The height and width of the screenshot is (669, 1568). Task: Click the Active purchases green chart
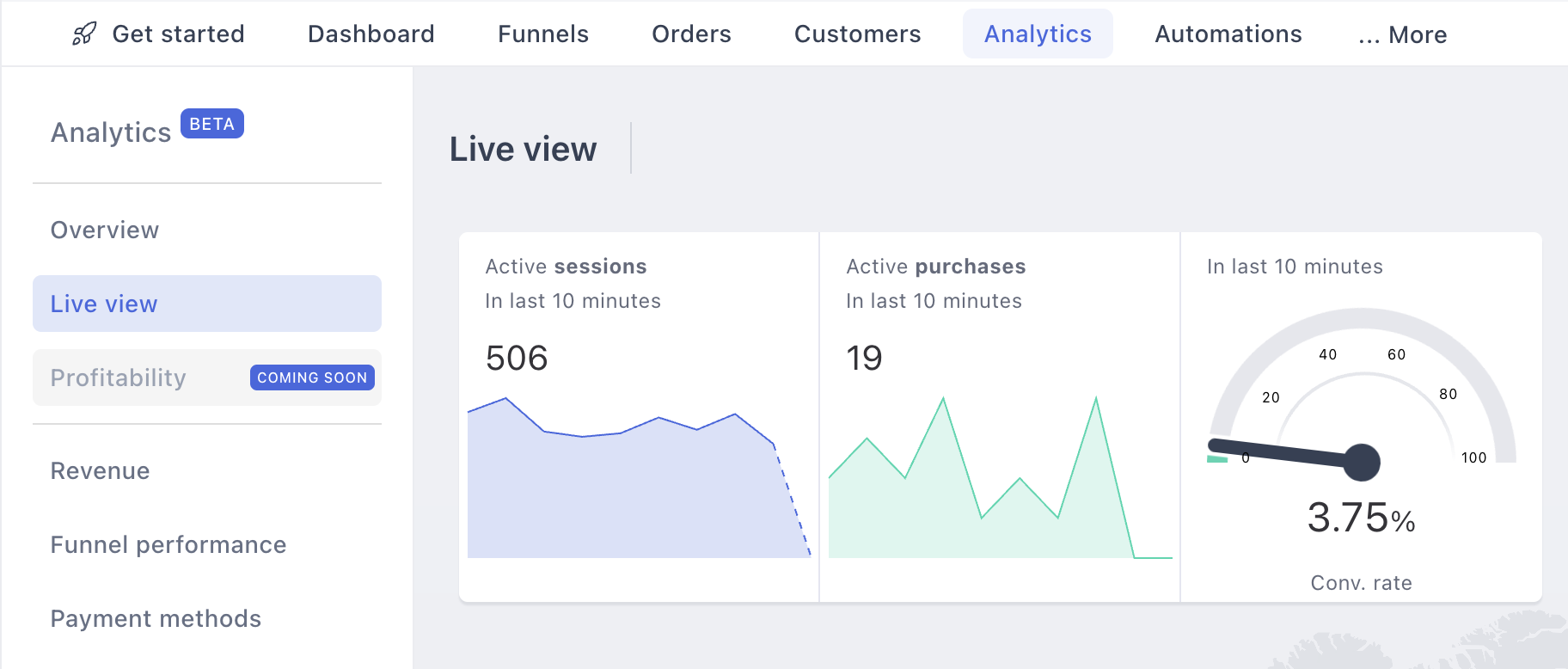1000,477
